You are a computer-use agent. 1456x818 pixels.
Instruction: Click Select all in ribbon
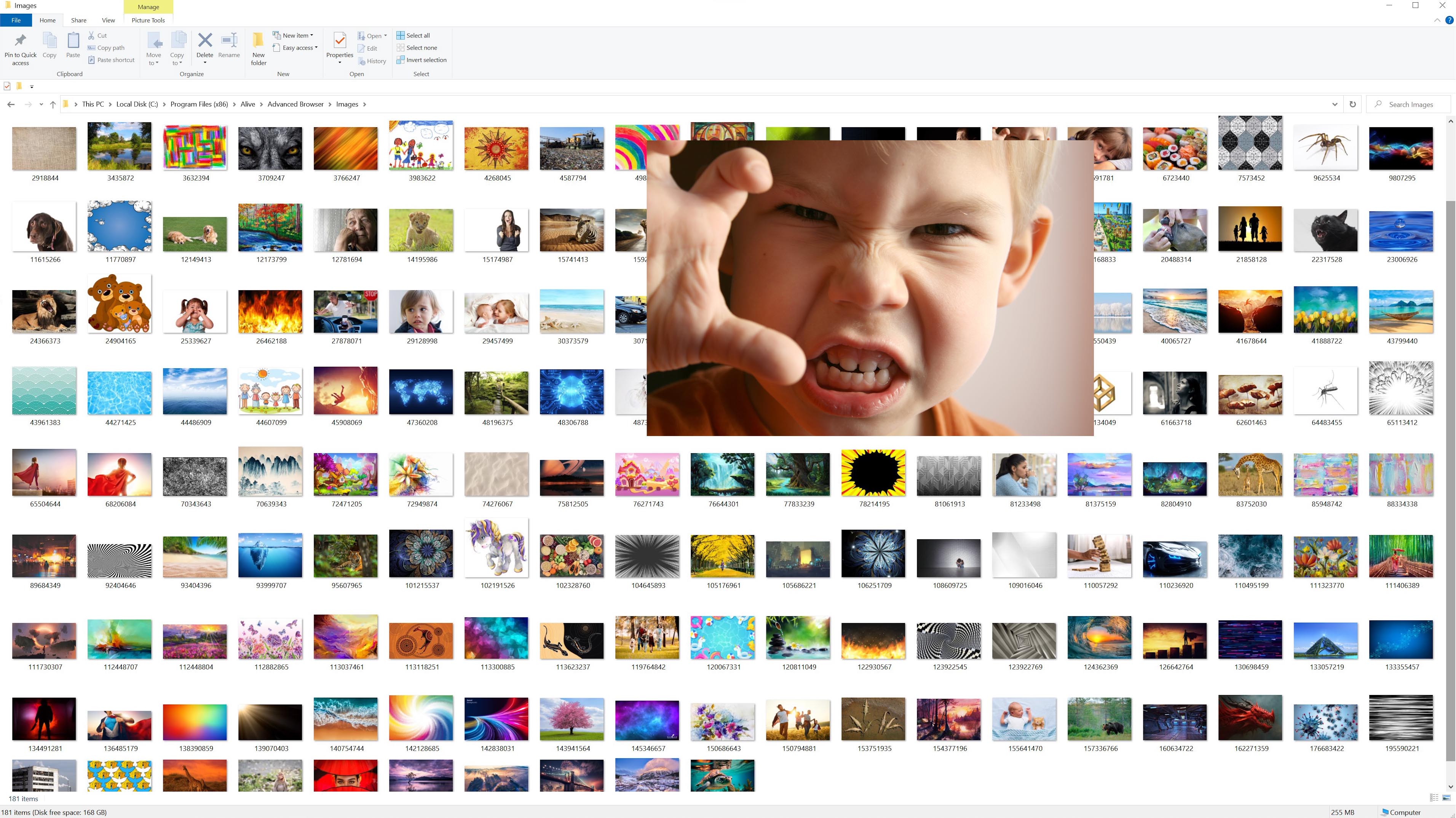pos(417,35)
